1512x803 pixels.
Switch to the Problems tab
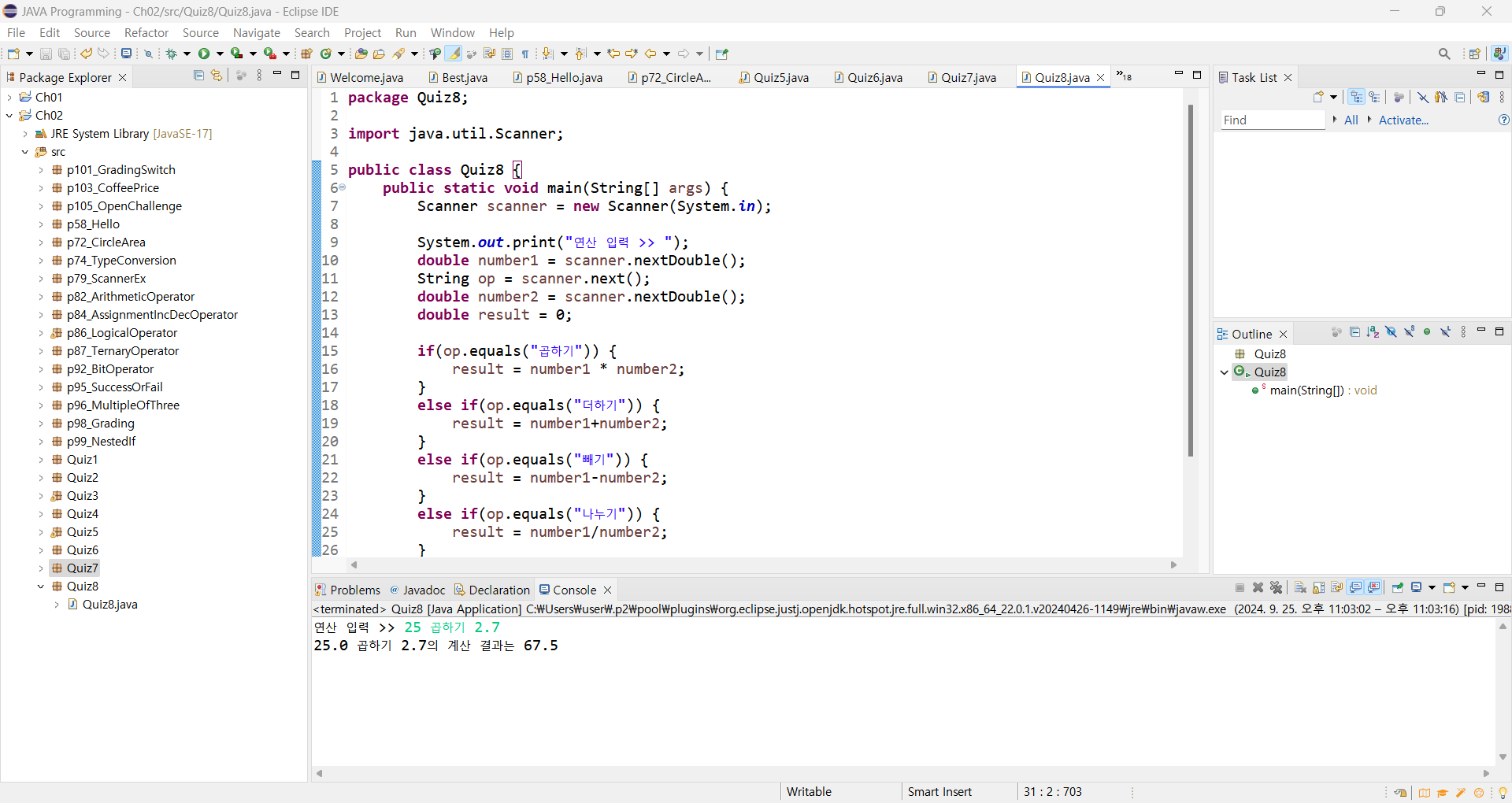point(347,590)
